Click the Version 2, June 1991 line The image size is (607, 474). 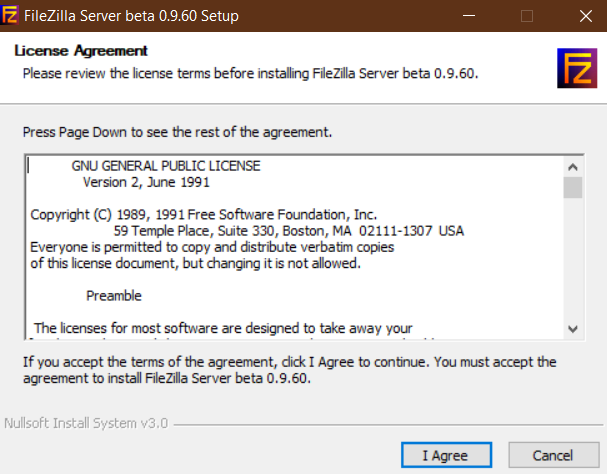146,182
